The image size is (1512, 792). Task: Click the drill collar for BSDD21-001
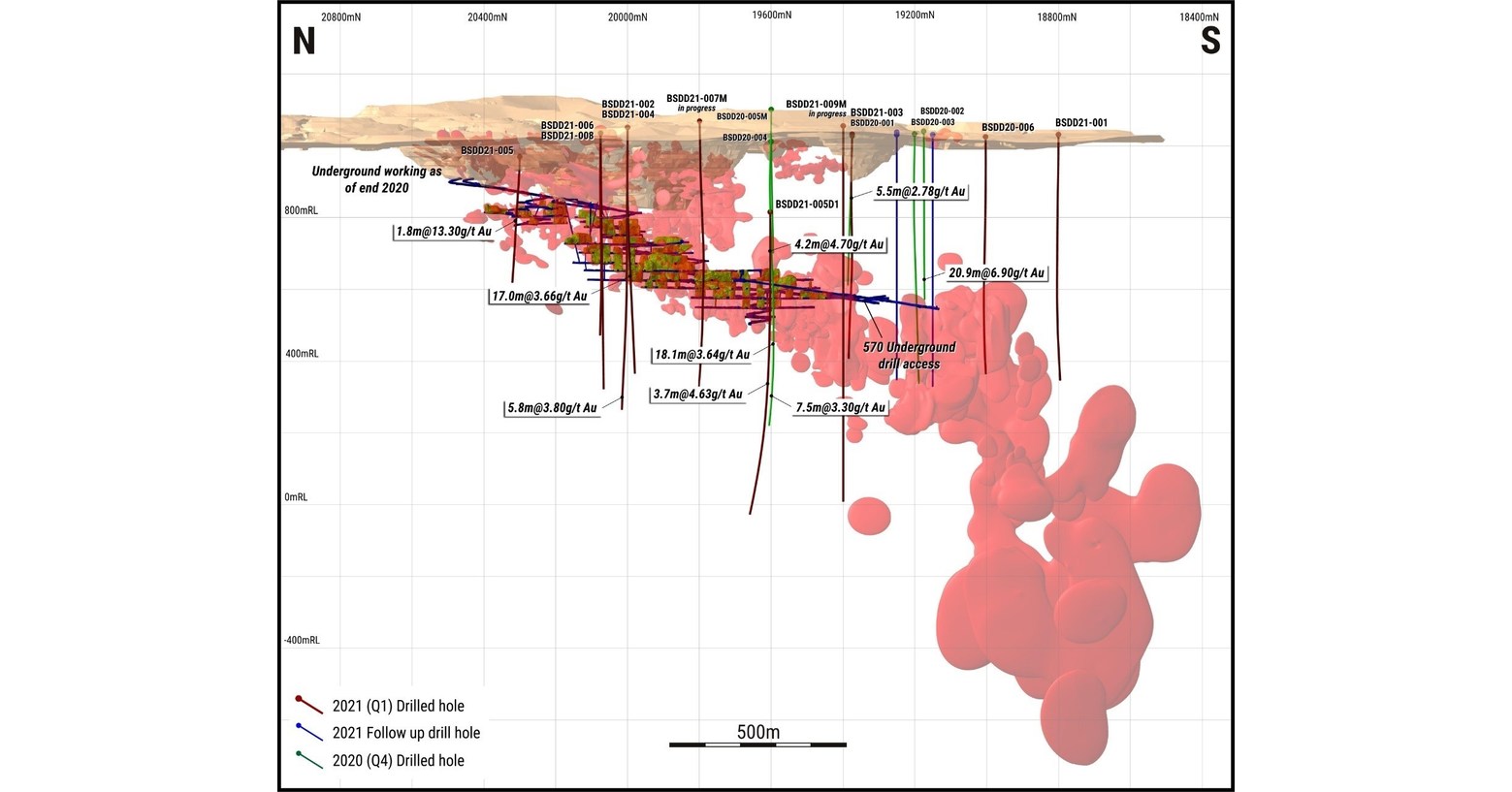tap(1057, 136)
